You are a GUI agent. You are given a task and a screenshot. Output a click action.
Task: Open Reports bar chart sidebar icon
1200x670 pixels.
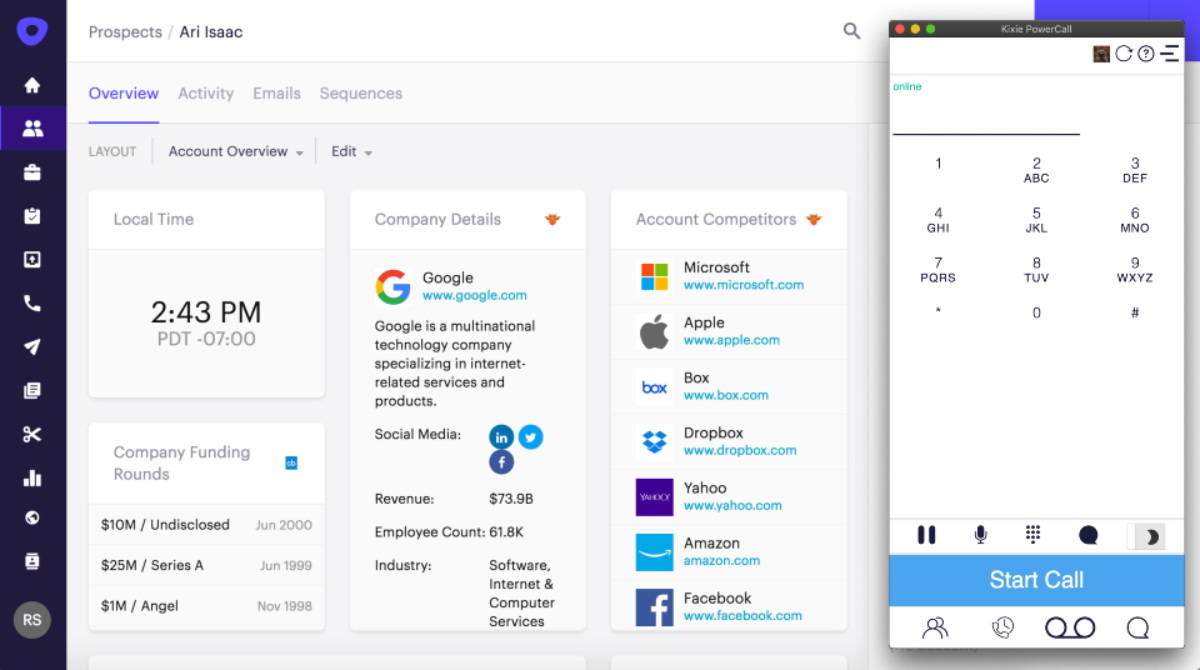coord(32,477)
